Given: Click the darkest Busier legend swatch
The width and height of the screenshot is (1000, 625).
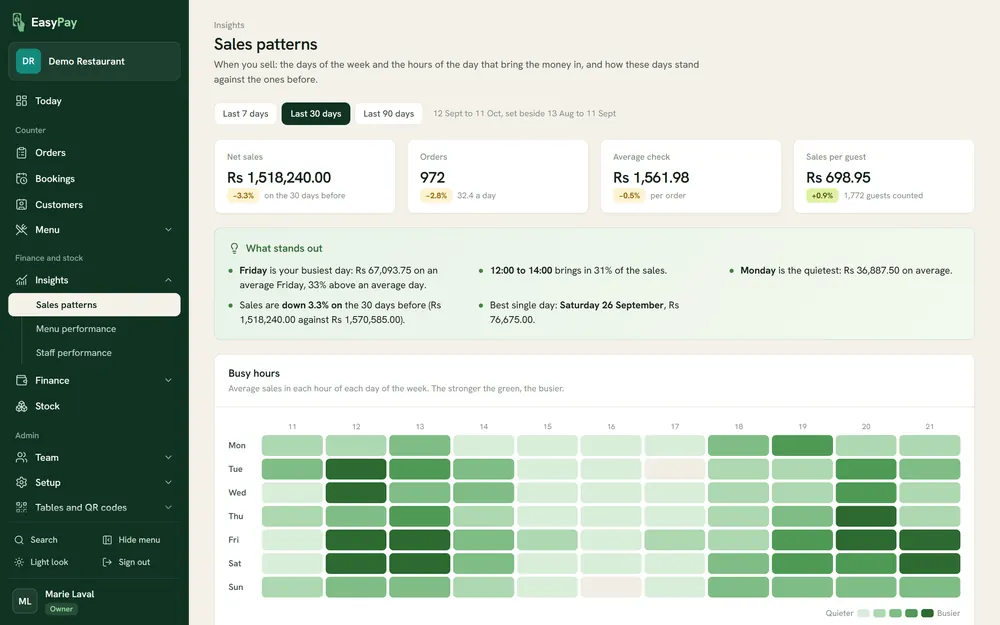Looking at the screenshot, I should click(x=927, y=613).
